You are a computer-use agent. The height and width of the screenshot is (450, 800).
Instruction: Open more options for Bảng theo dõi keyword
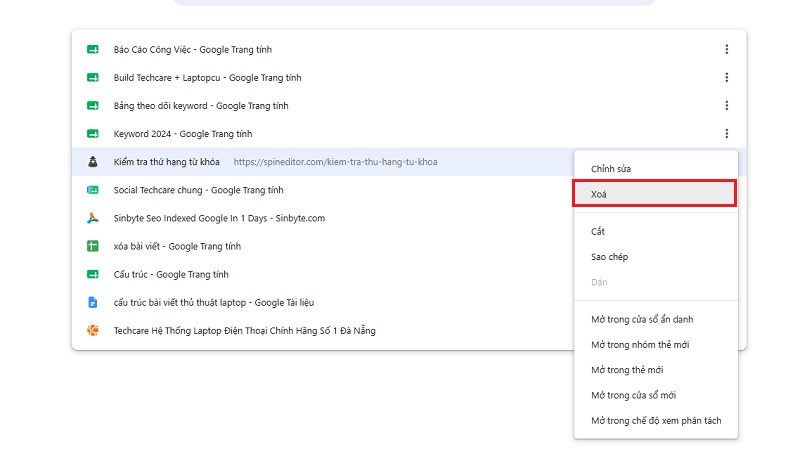click(727, 106)
